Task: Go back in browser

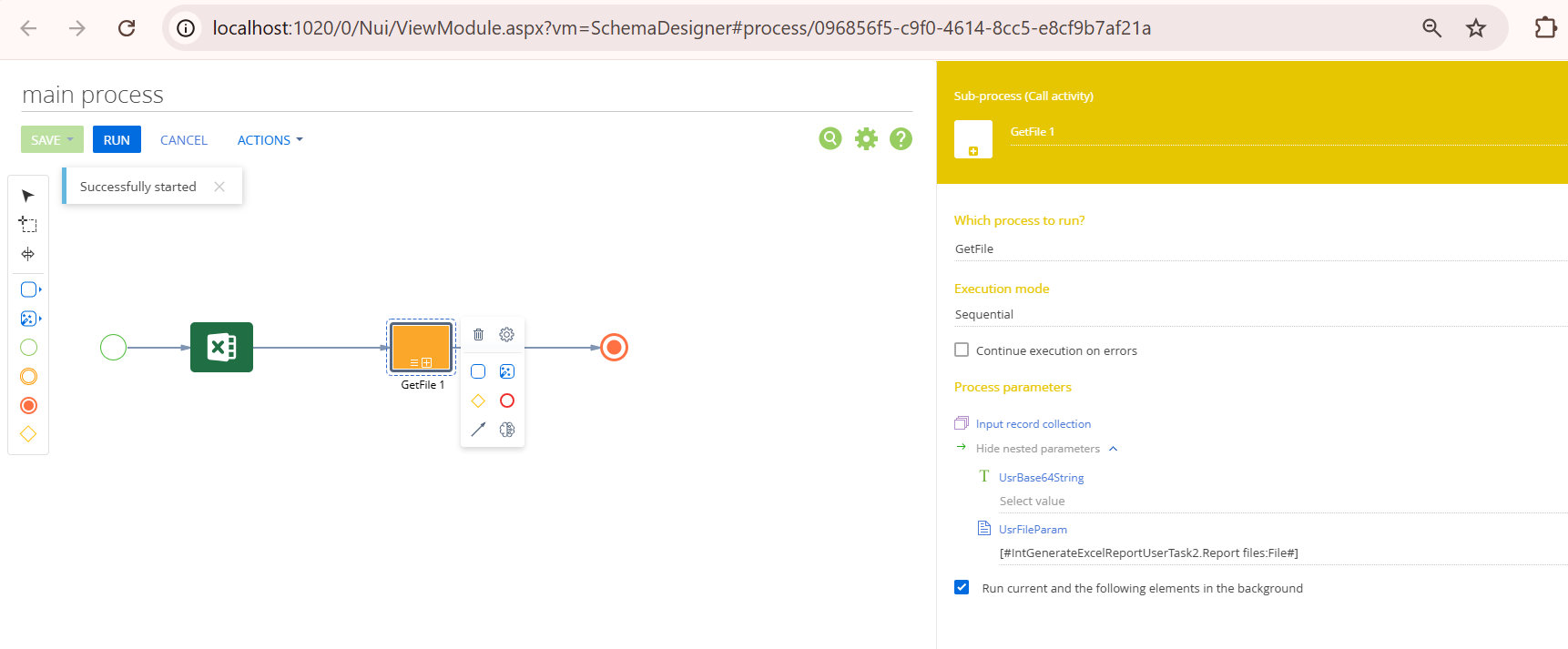Action: click(x=28, y=28)
